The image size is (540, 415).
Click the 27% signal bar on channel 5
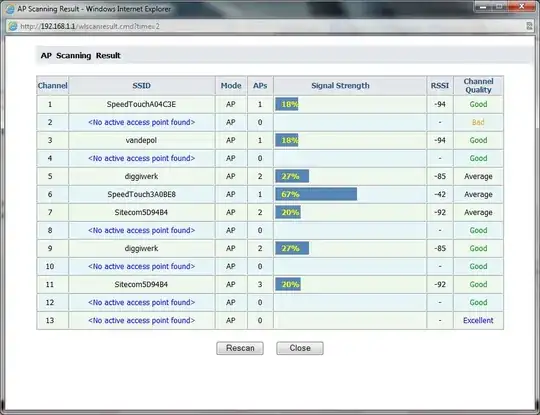click(x=292, y=176)
